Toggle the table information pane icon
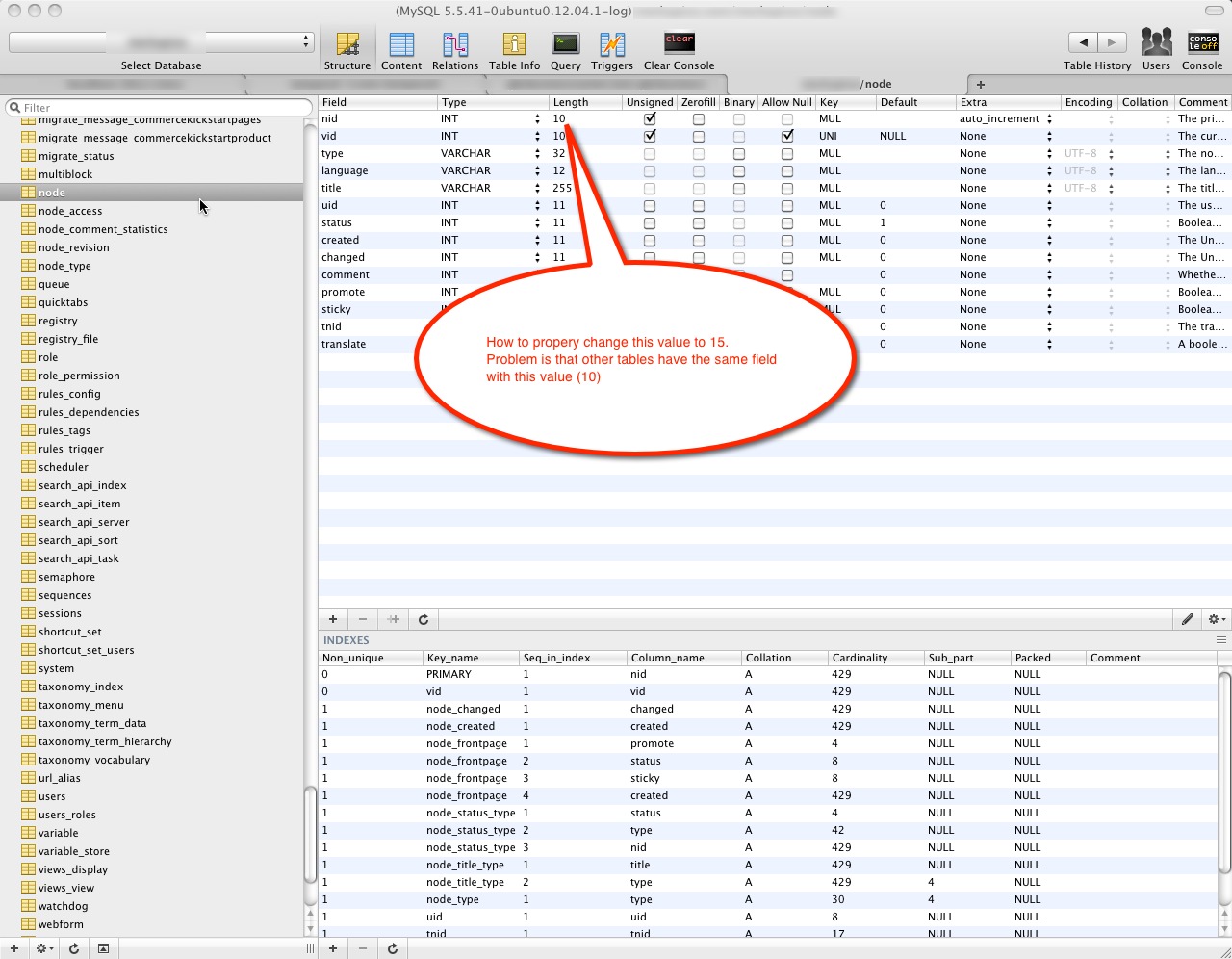Viewport: 1232px width, 959px height. coord(103,948)
